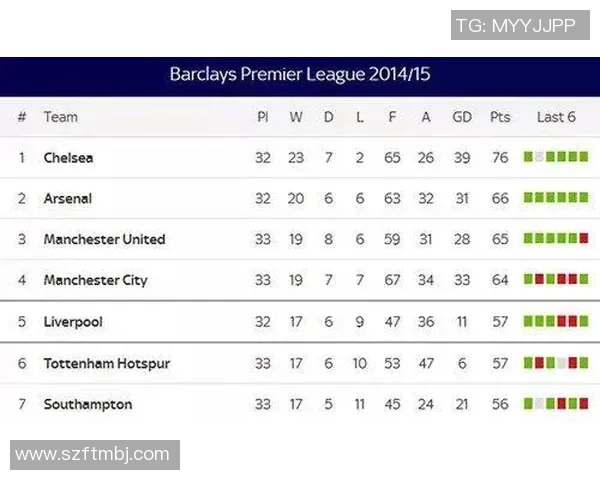This screenshot has width=600, height=480.
Task: Click the Team column header
Action: coord(60,117)
